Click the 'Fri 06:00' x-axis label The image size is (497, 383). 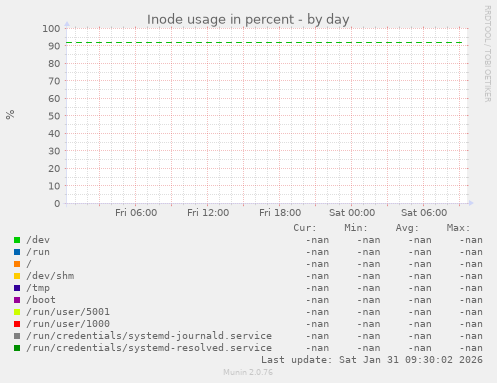136,213
